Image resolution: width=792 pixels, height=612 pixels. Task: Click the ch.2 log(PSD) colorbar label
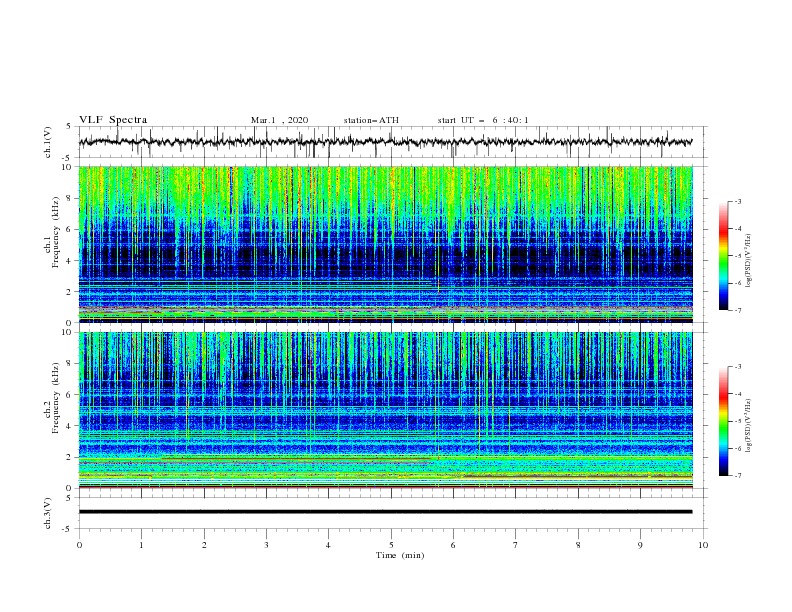pos(748,426)
